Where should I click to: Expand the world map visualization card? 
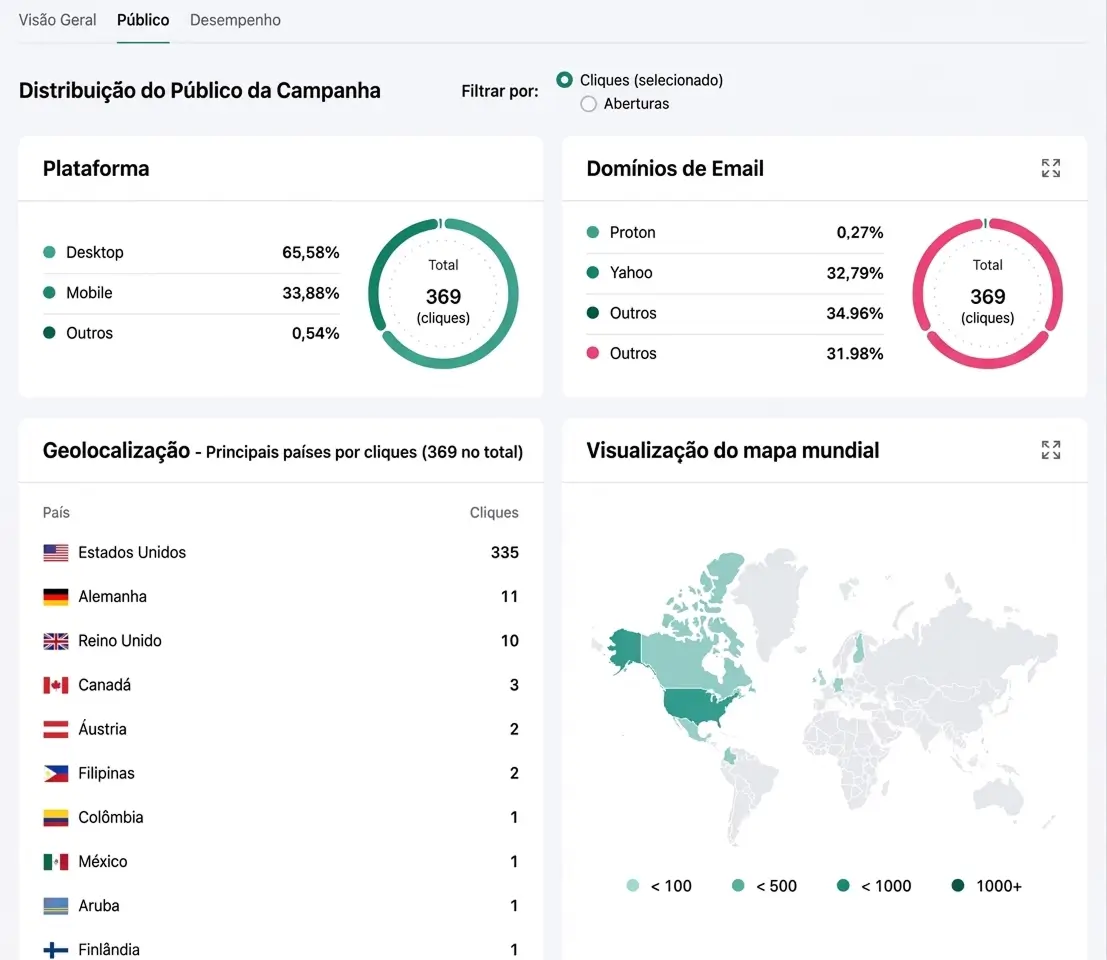1050,450
